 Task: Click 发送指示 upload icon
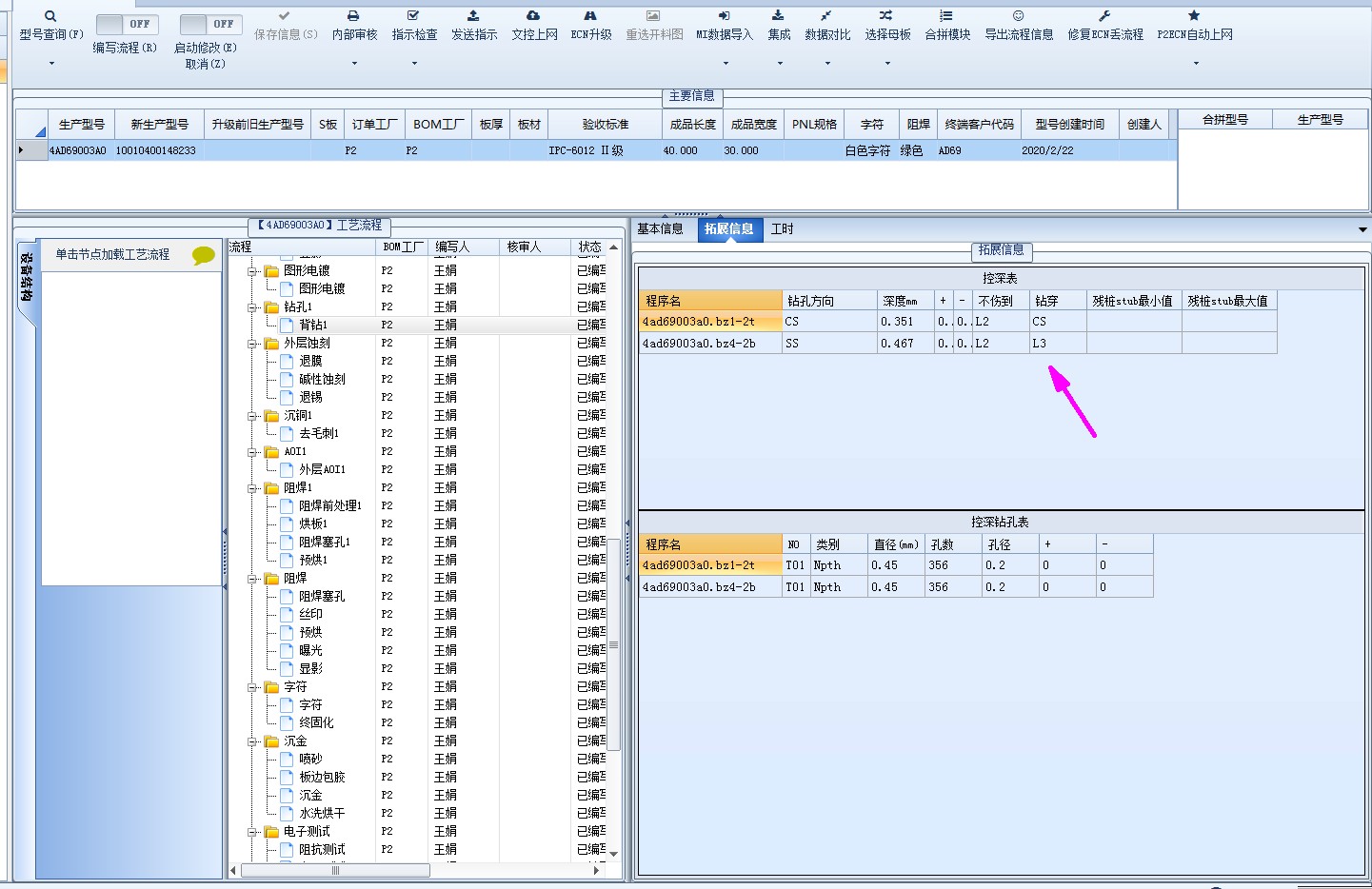click(473, 16)
